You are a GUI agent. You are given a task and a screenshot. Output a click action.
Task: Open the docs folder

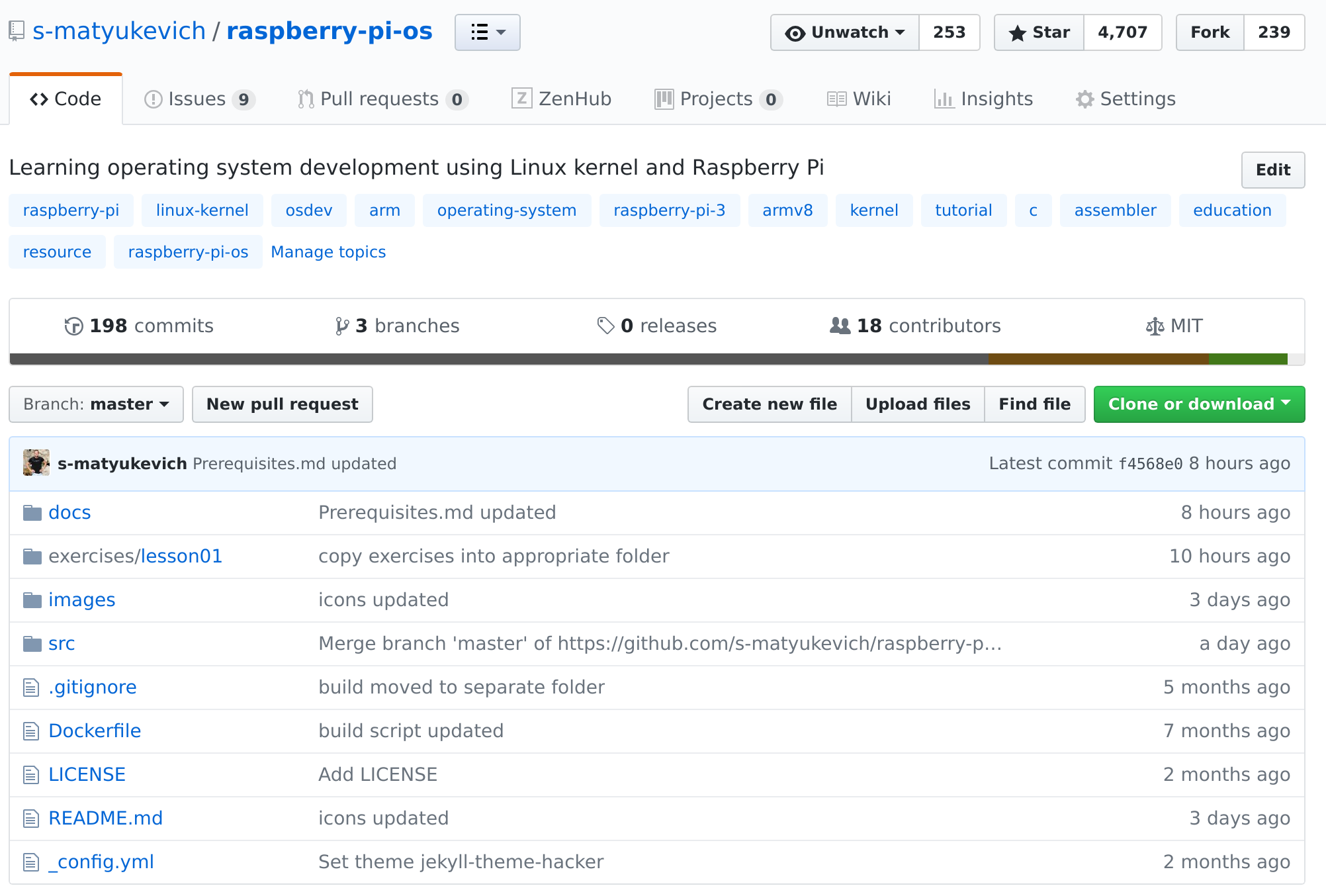click(x=69, y=513)
